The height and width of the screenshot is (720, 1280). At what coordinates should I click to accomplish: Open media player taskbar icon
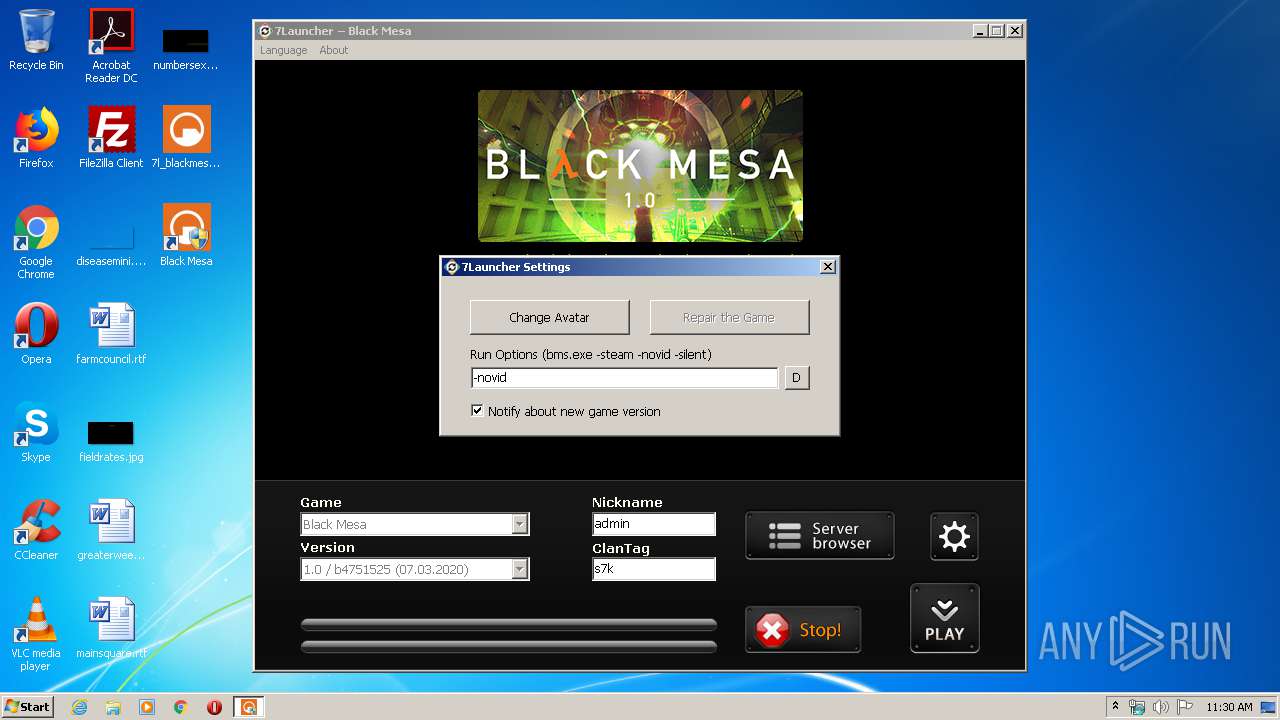[x=147, y=707]
